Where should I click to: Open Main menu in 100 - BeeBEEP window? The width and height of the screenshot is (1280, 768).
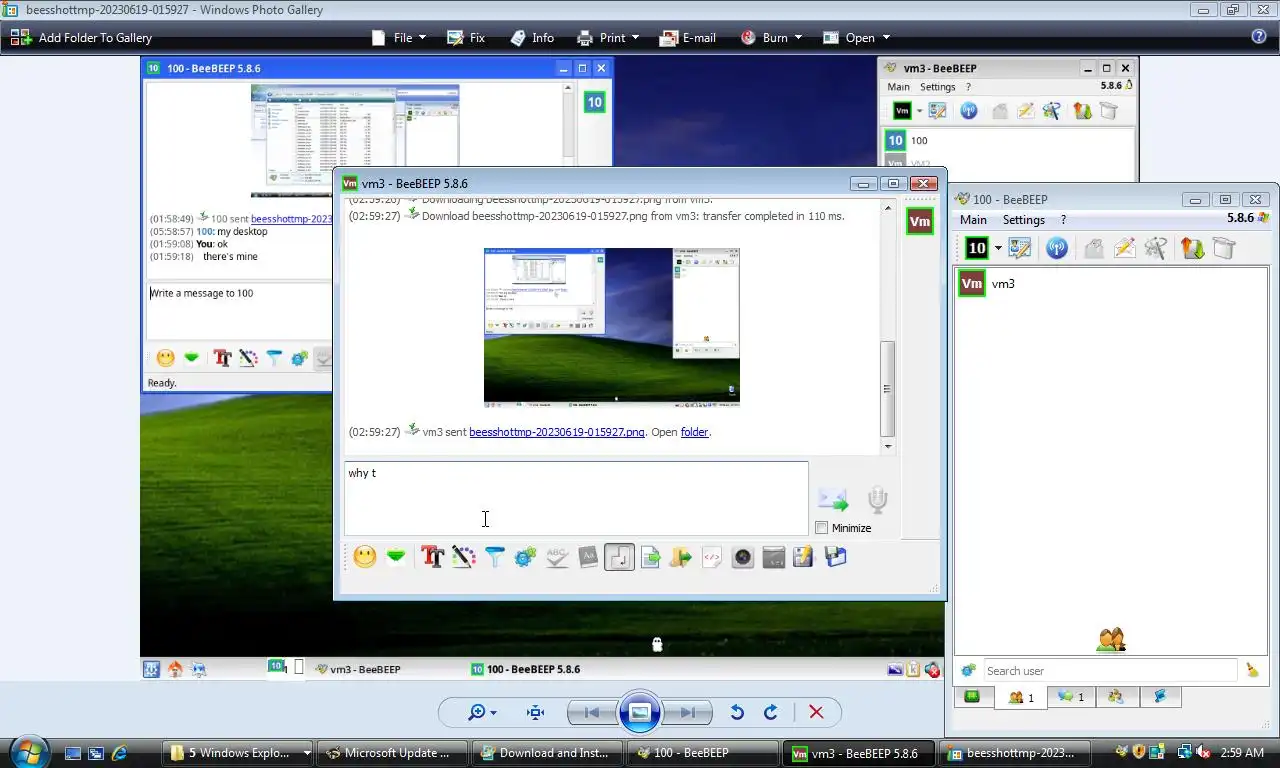click(x=973, y=220)
